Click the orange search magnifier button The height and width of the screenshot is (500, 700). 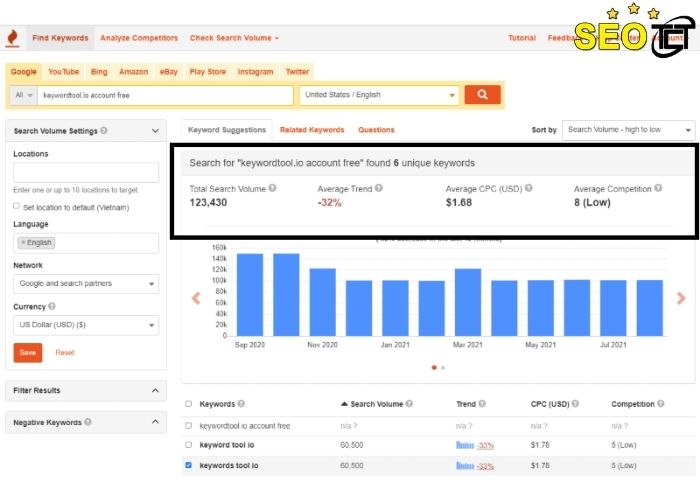coord(482,95)
